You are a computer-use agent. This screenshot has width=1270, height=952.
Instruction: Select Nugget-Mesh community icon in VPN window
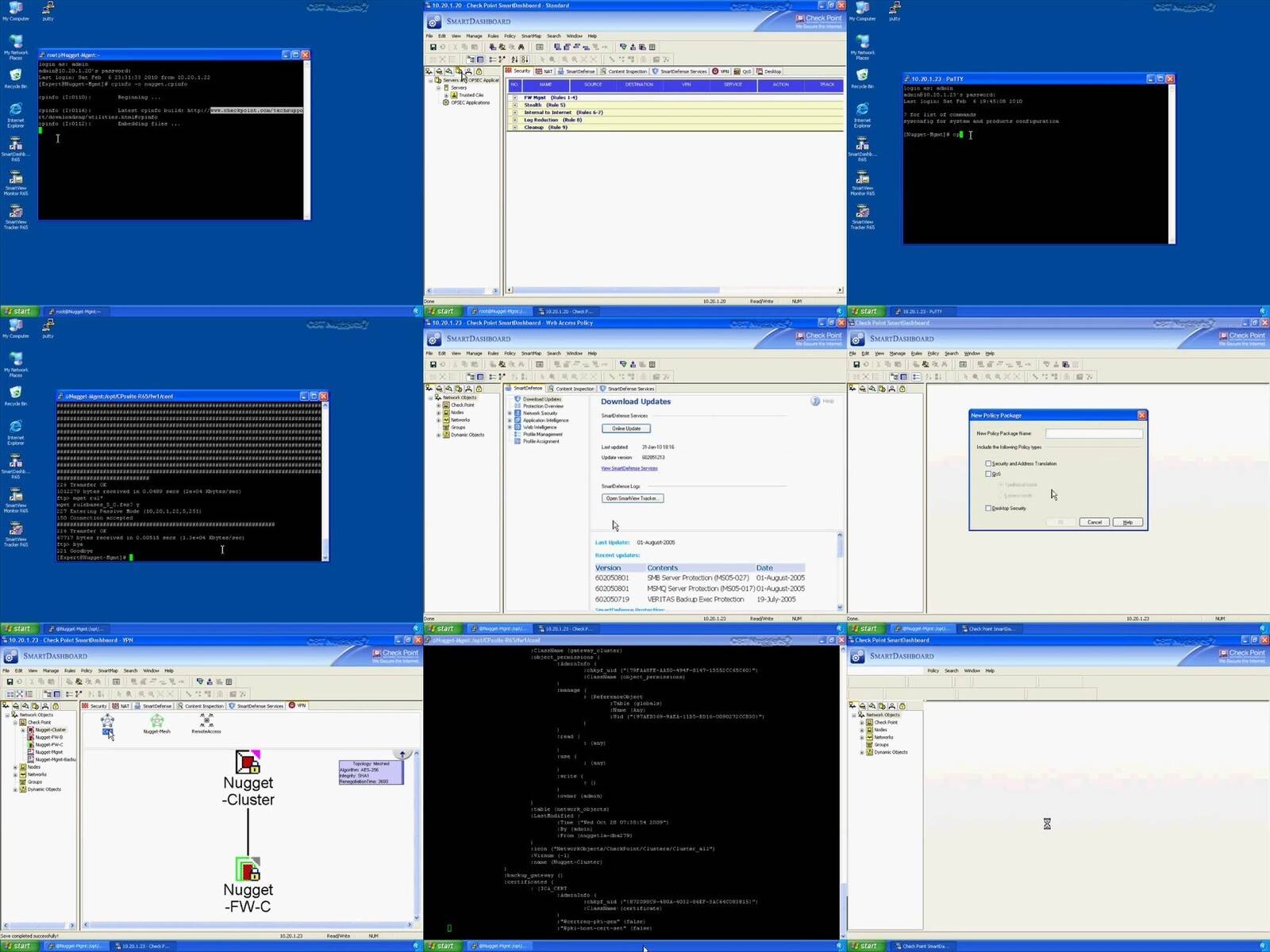tap(157, 724)
